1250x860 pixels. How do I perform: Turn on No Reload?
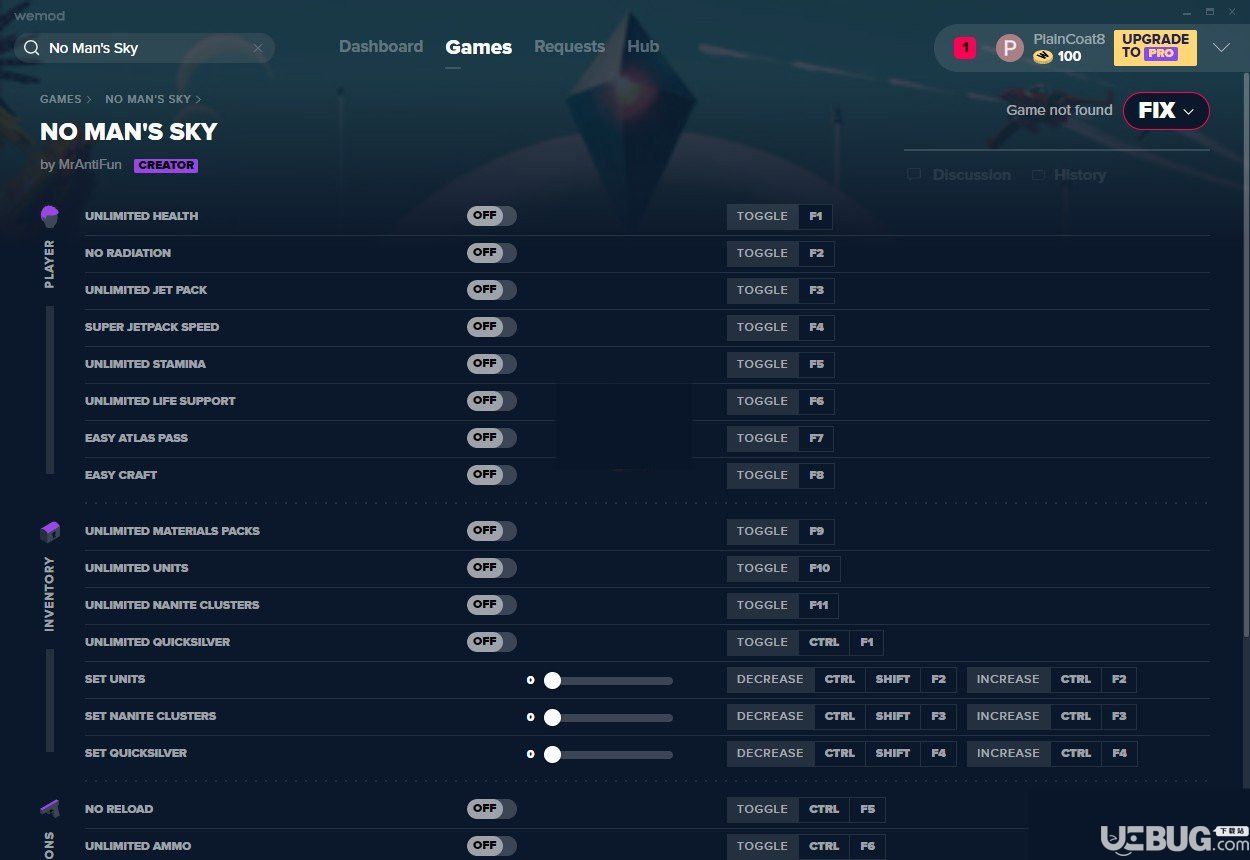tap(492, 809)
